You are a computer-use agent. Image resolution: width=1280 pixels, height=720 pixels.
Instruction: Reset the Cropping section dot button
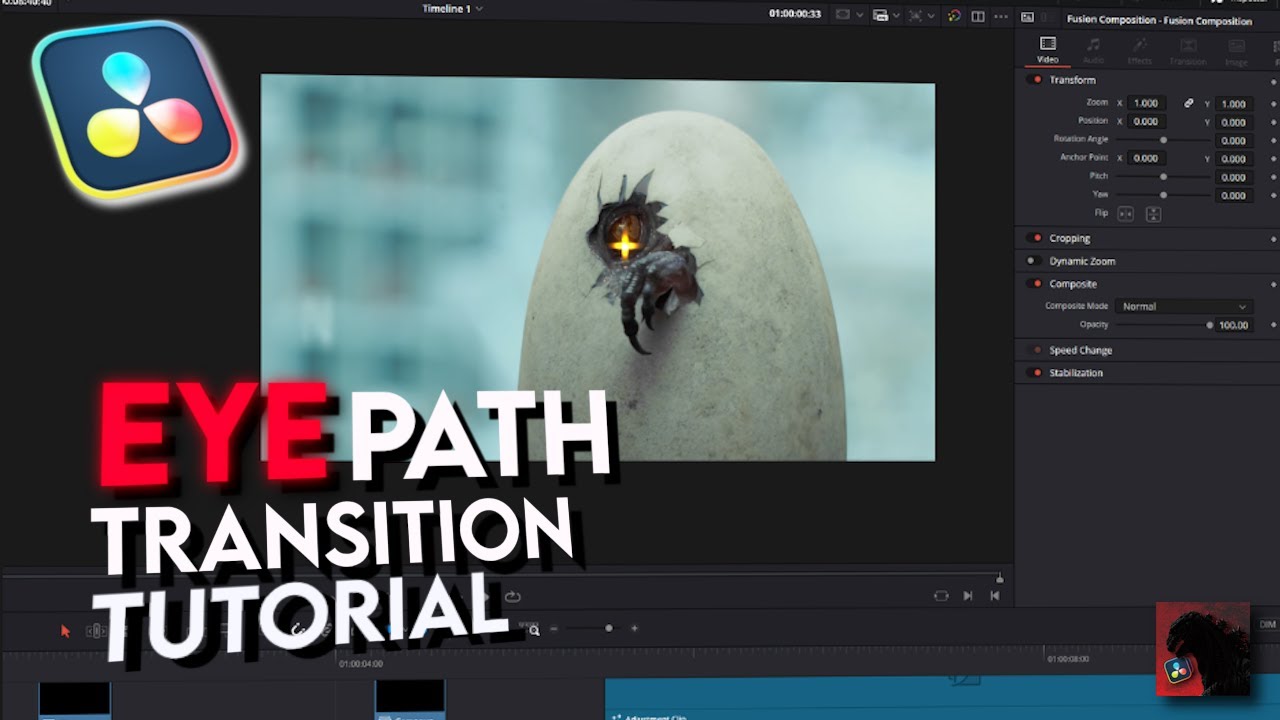pyautogui.click(x=1273, y=238)
